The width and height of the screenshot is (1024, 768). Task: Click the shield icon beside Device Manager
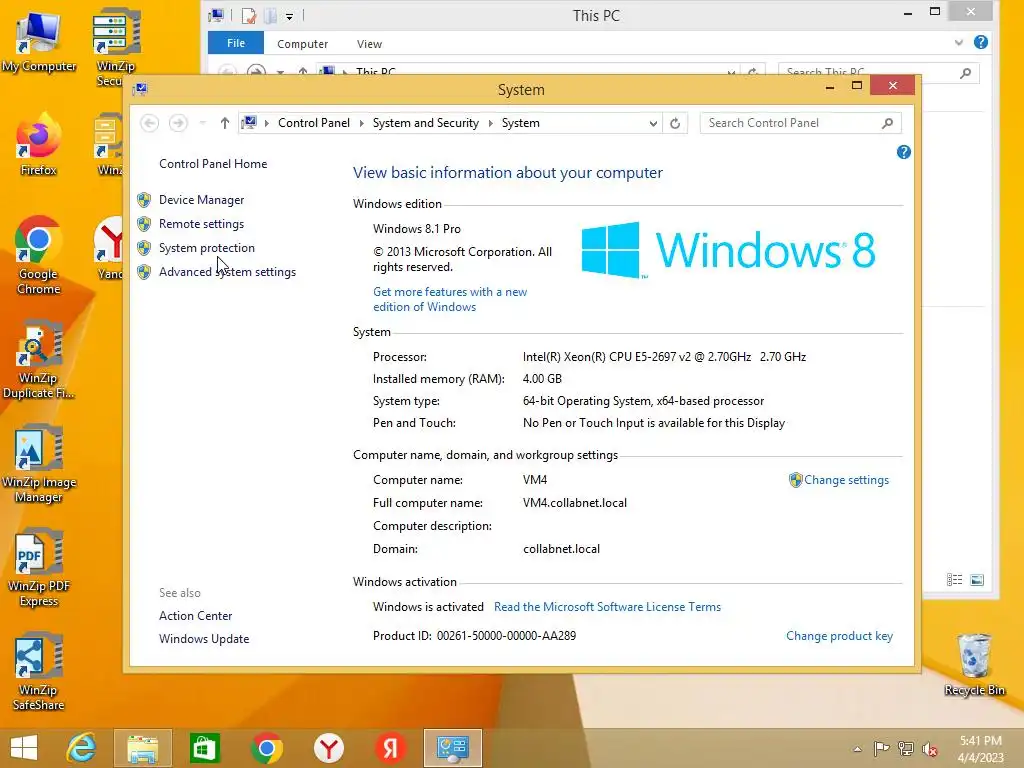(x=144, y=200)
